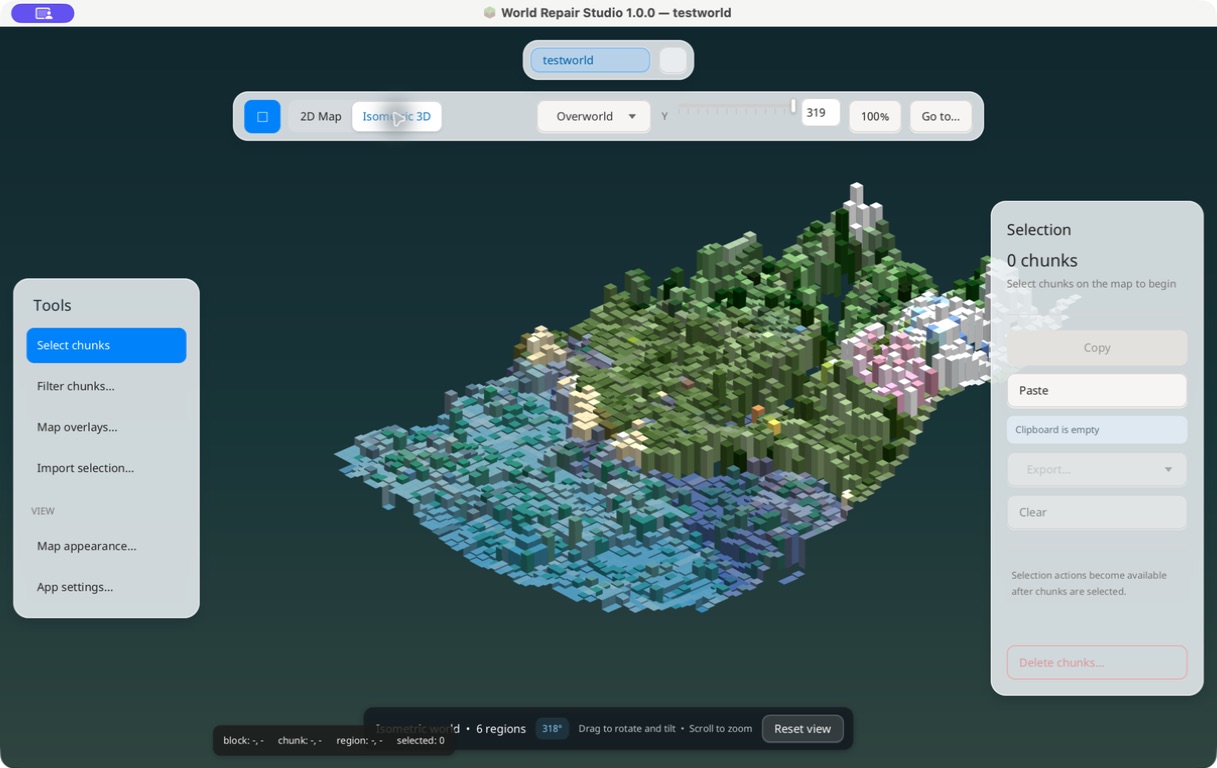Click the Tools panel heading
Viewport: 1217px width, 768px height.
(52, 305)
